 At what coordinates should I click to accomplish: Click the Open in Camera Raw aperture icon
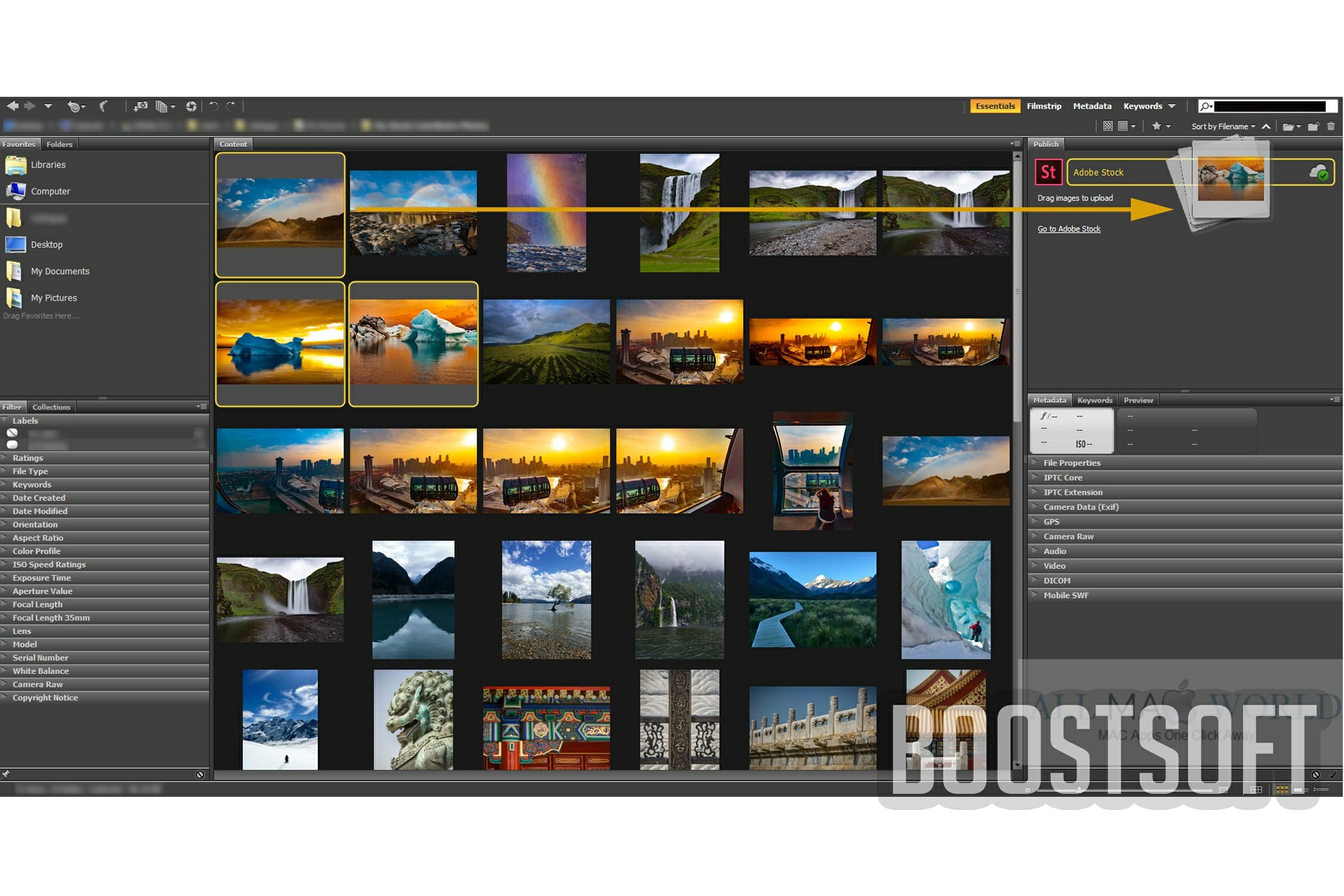191,106
